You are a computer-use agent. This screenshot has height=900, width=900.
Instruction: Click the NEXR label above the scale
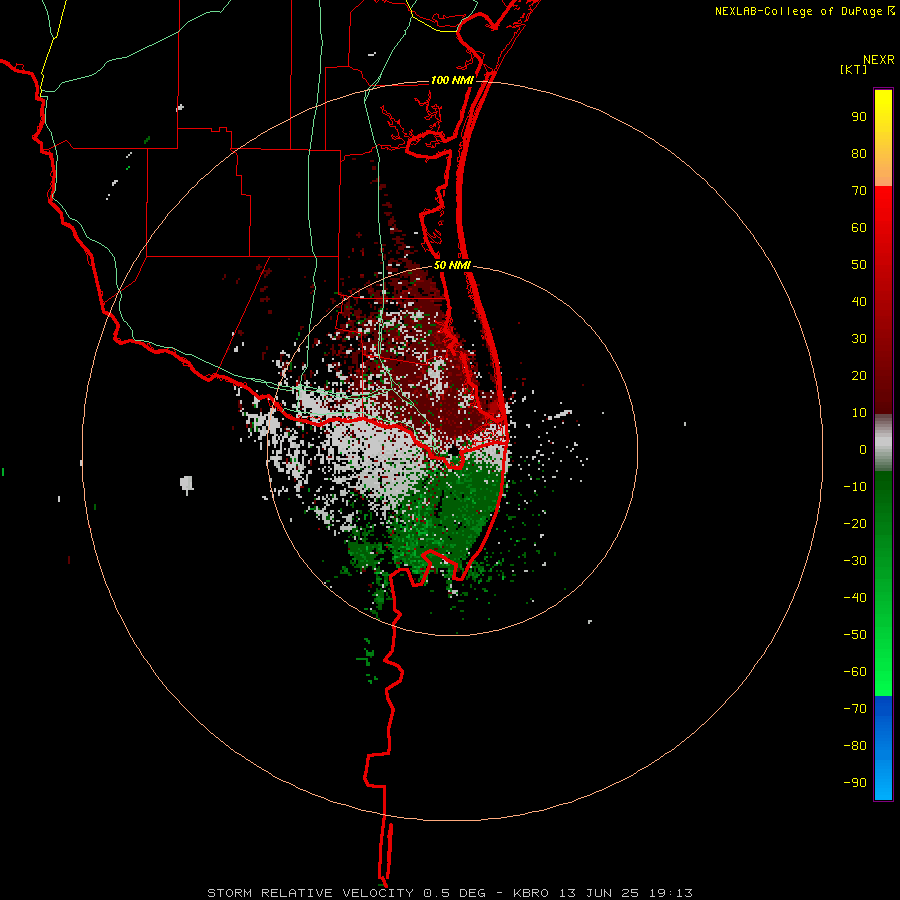(878, 60)
